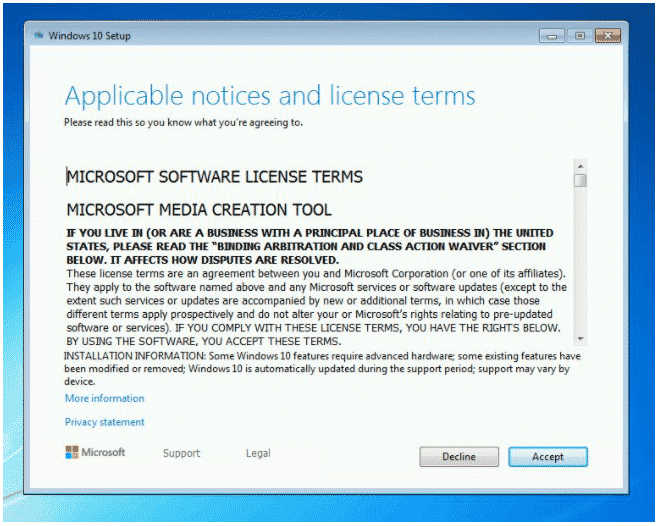
Task: Close the Windows 10 Setup window
Action: (x=608, y=36)
